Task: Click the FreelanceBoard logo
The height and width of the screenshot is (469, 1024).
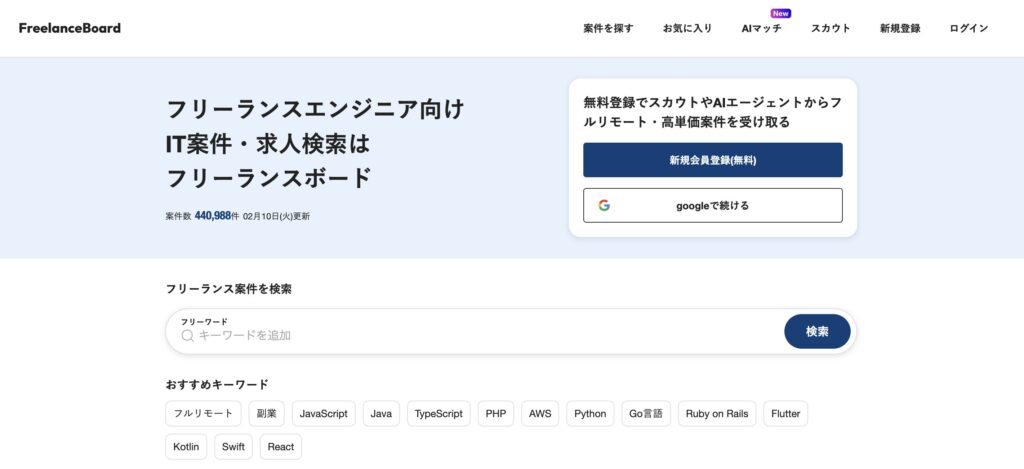Action: tap(70, 28)
